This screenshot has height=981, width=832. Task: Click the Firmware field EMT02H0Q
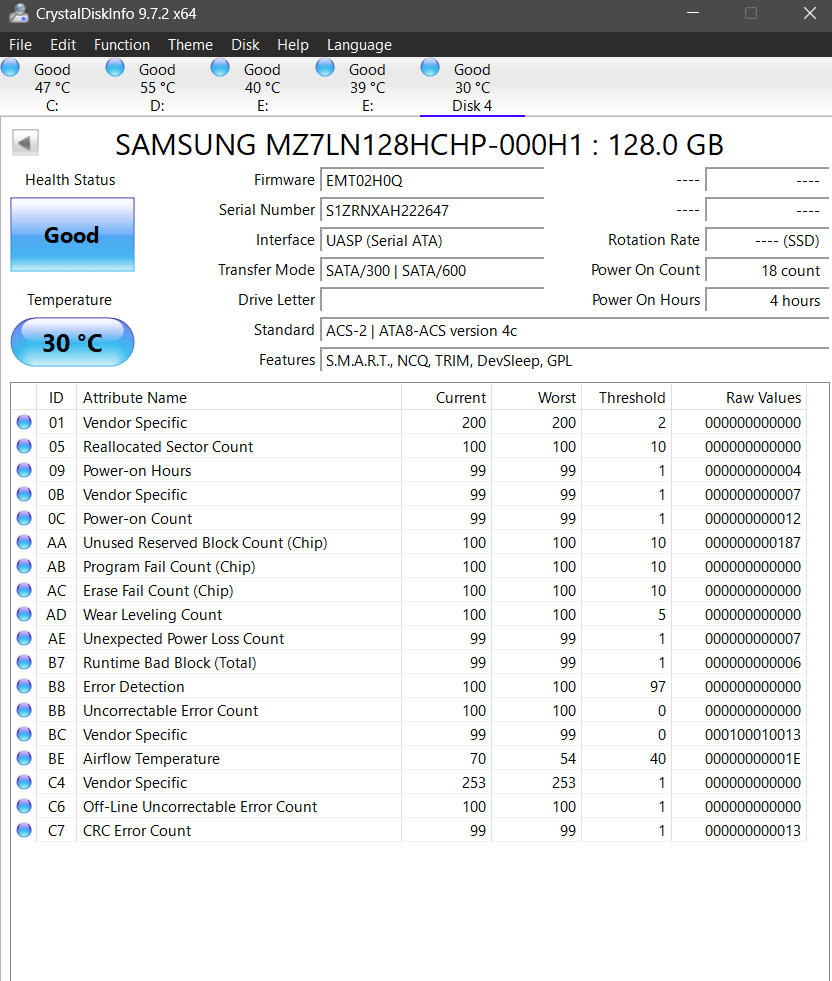432,181
